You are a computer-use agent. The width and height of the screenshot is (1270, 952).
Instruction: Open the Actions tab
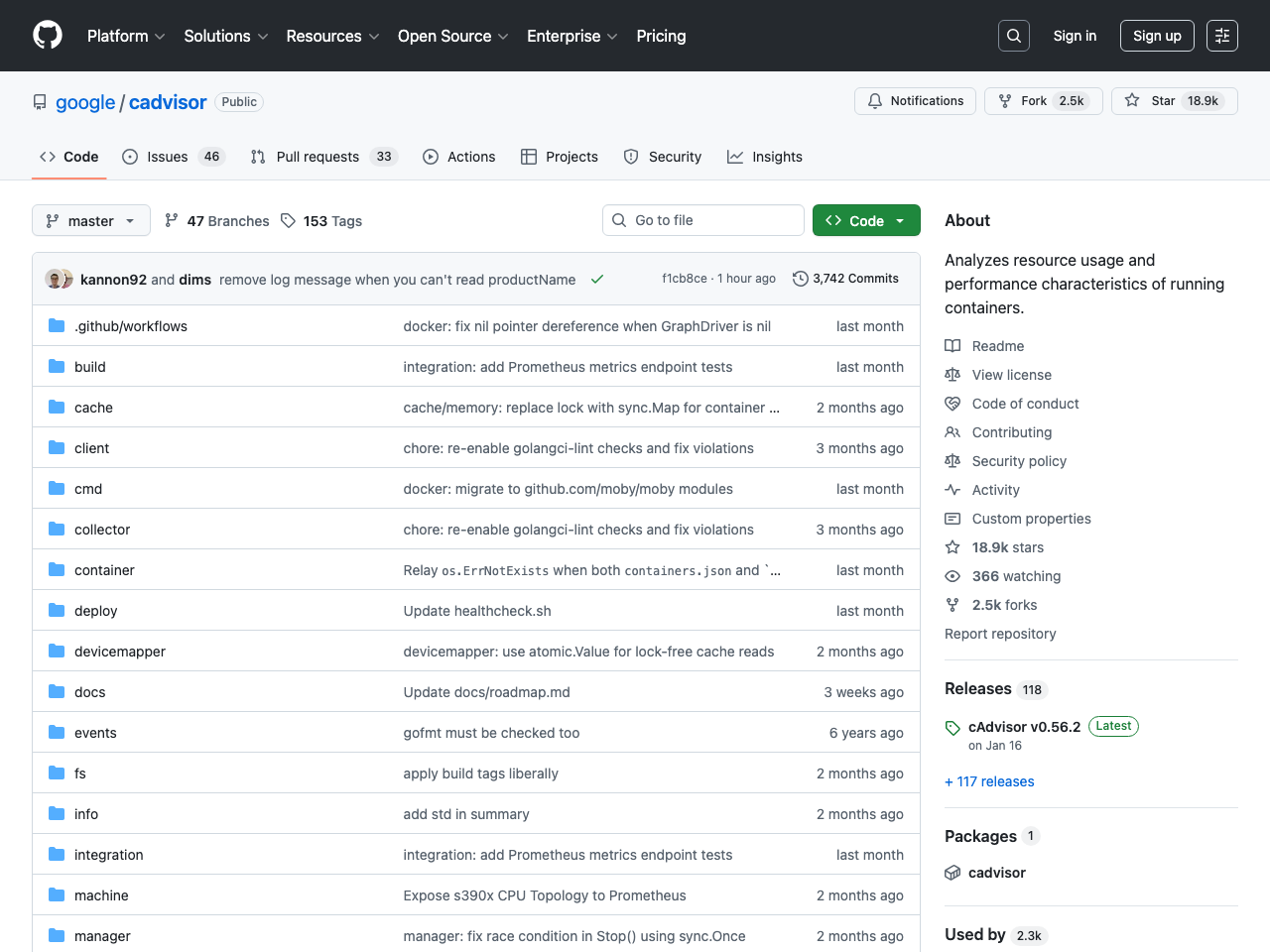point(459,156)
